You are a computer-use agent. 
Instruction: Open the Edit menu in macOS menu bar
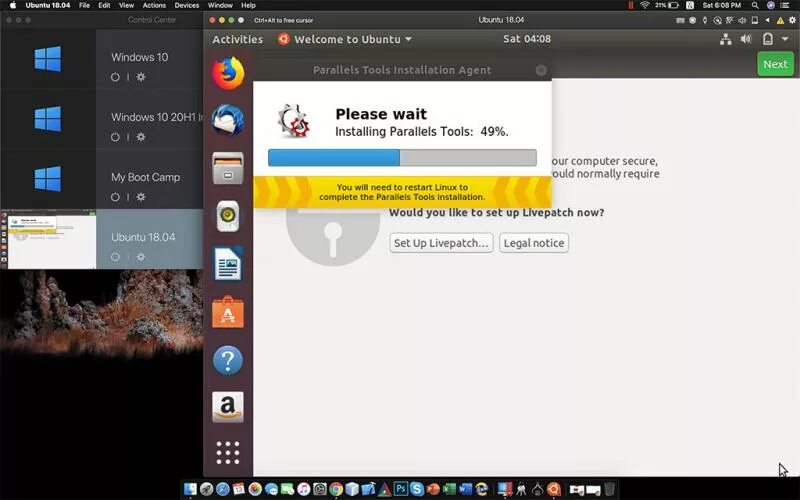coord(104,5)
